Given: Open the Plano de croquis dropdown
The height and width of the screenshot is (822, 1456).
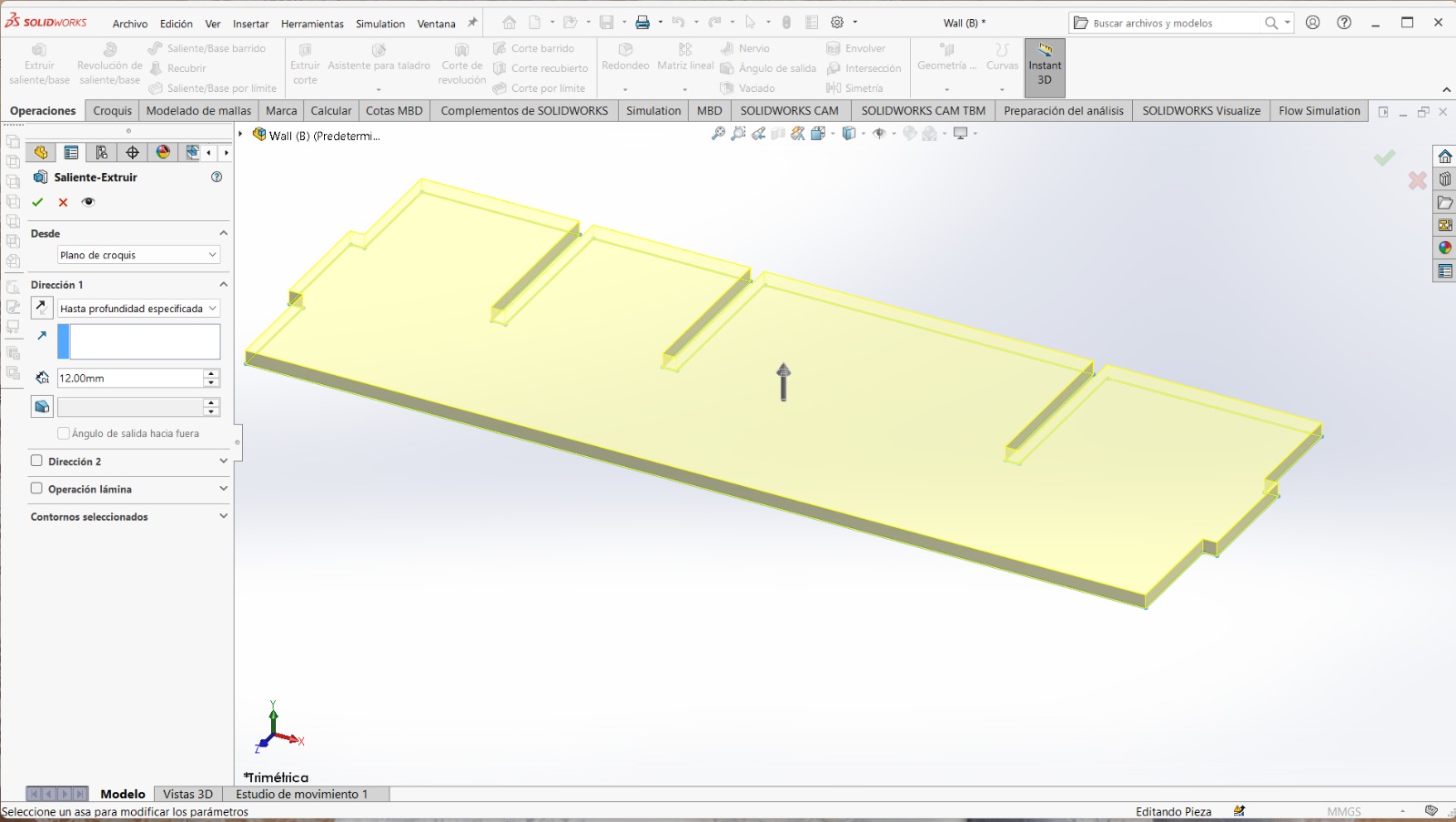Looking at the screenshot, I should 138,255.
